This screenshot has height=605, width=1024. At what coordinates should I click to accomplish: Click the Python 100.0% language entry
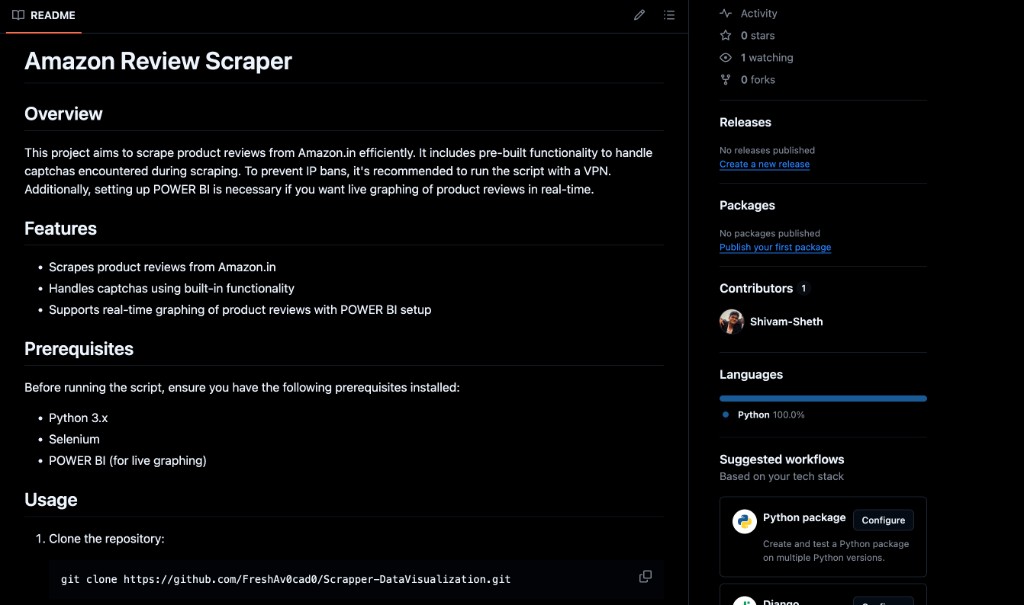coord(771,415)
